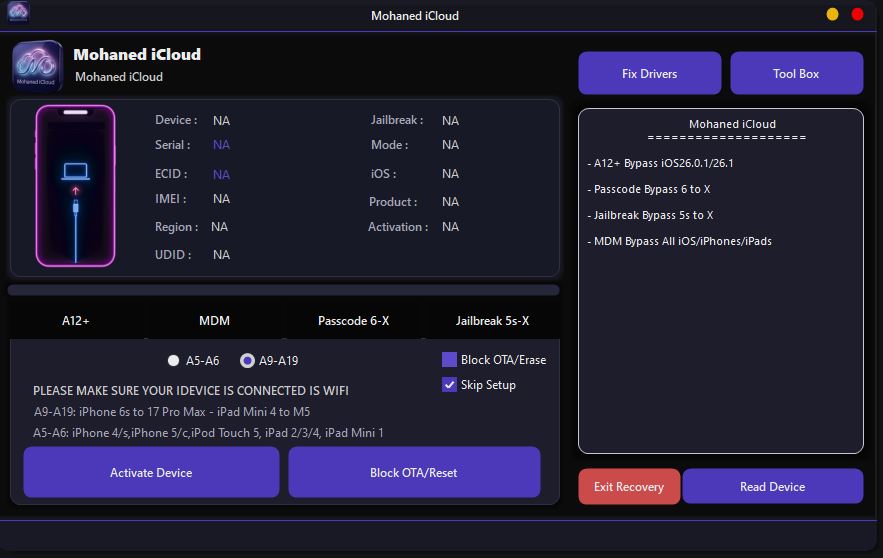The image size is (883, 558).
Task: Open the Jailbreak 5s-X tab
Action: pos(492,320)
